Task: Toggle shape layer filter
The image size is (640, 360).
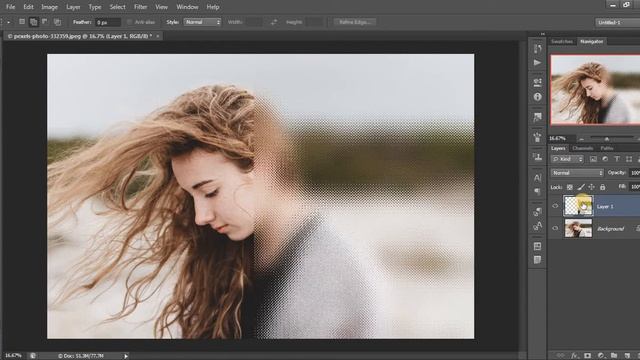Action: pos(629,159)
